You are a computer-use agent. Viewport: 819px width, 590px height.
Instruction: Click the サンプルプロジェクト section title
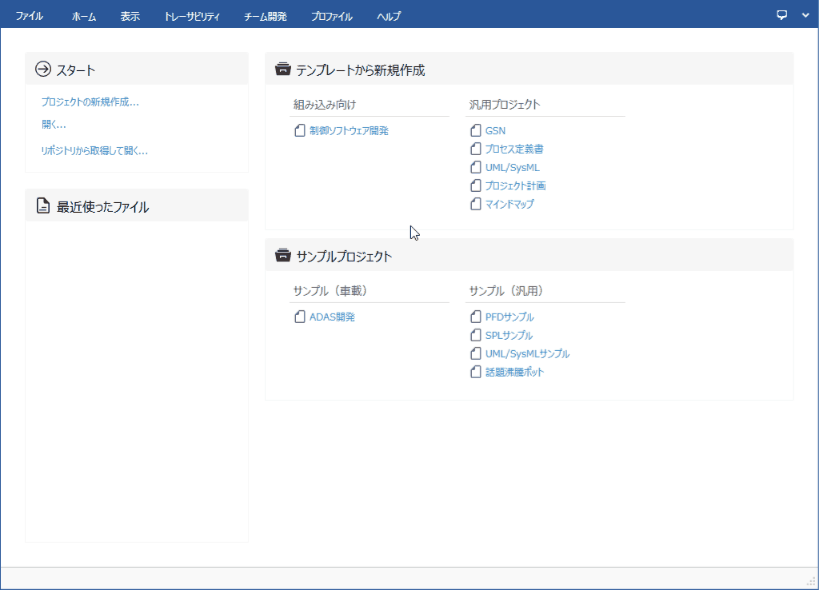344,256
